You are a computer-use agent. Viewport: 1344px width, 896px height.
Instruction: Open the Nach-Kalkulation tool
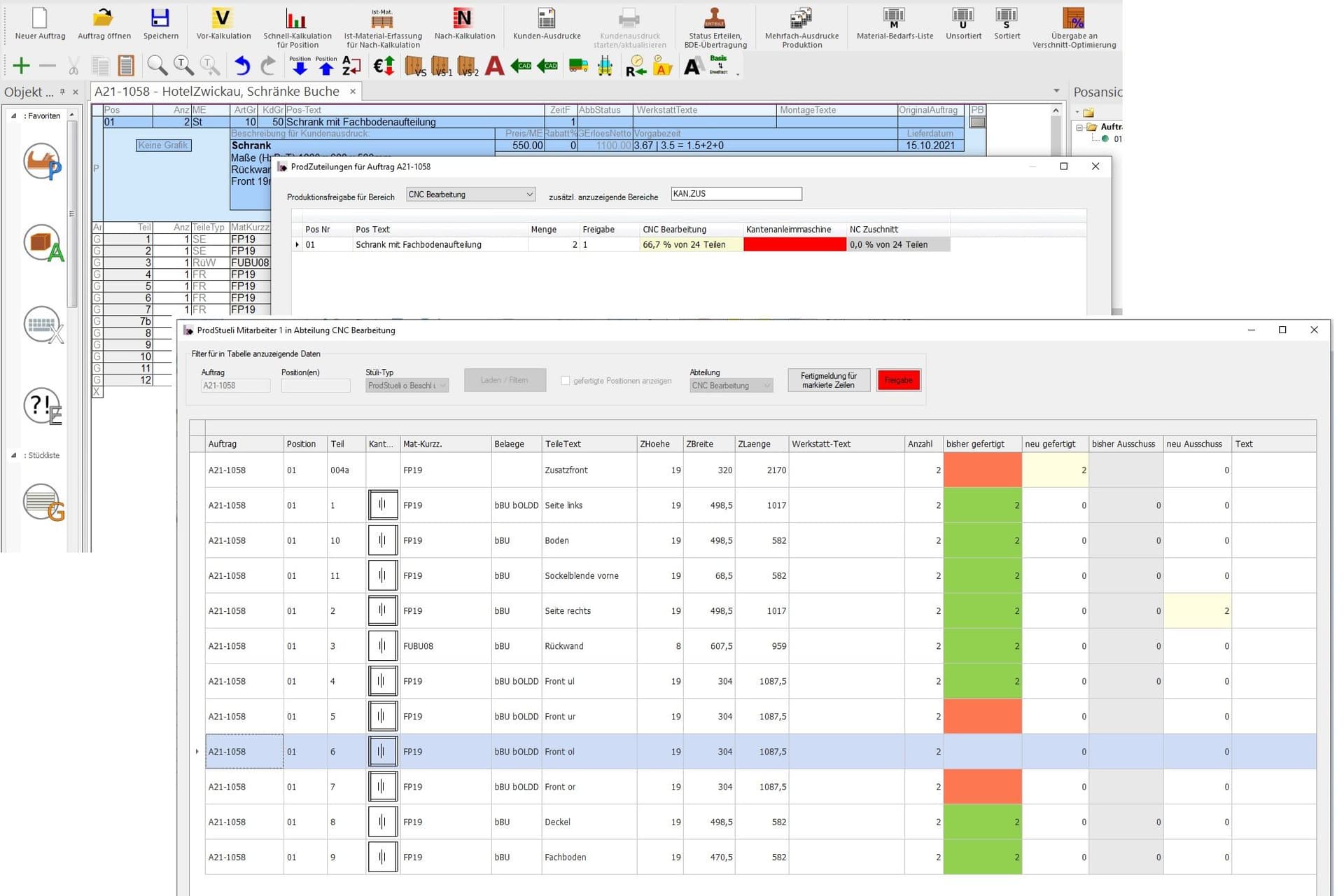[464, 19]
